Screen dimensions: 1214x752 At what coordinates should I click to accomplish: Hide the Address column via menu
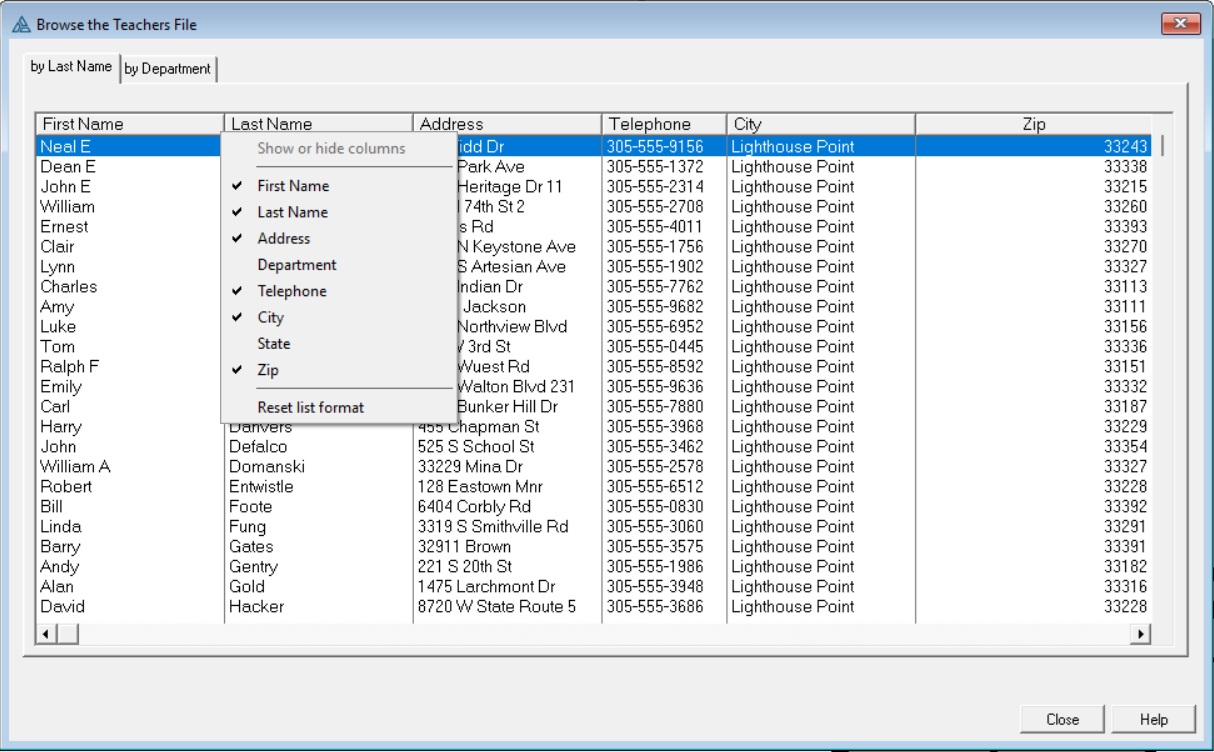click(x=283, y=239)
